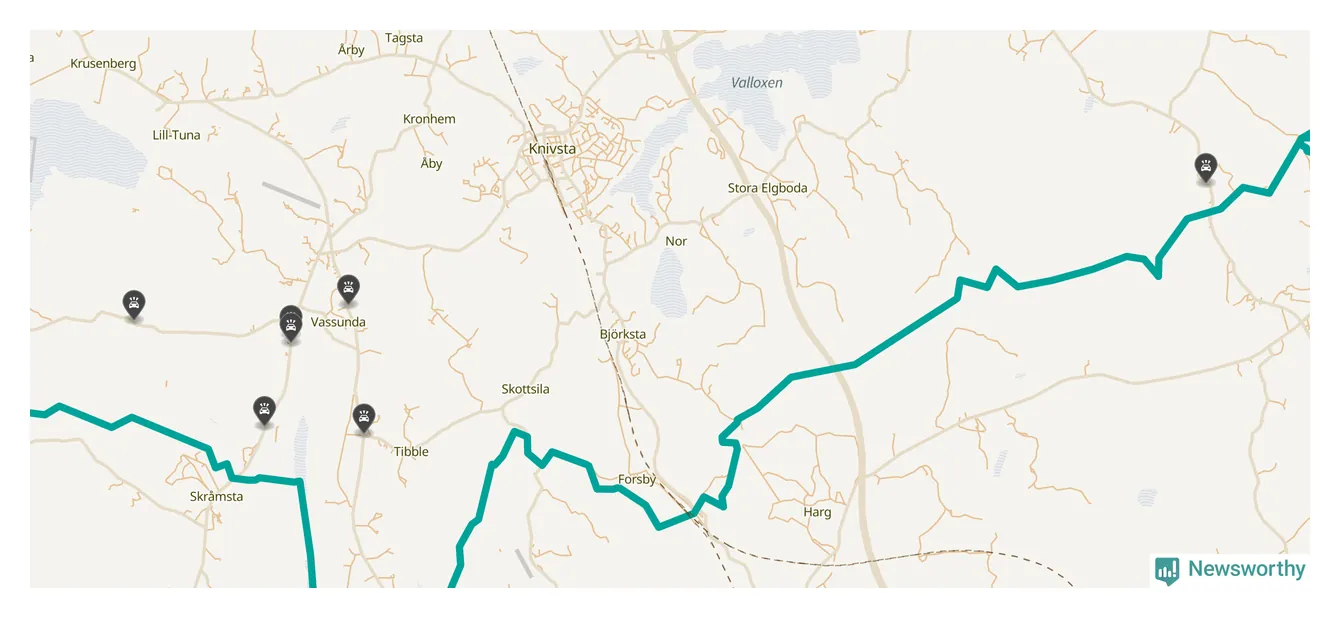Select the westernmost car accident marker
The width and height of the screenshot is (1340, 618).
point(133,304)
